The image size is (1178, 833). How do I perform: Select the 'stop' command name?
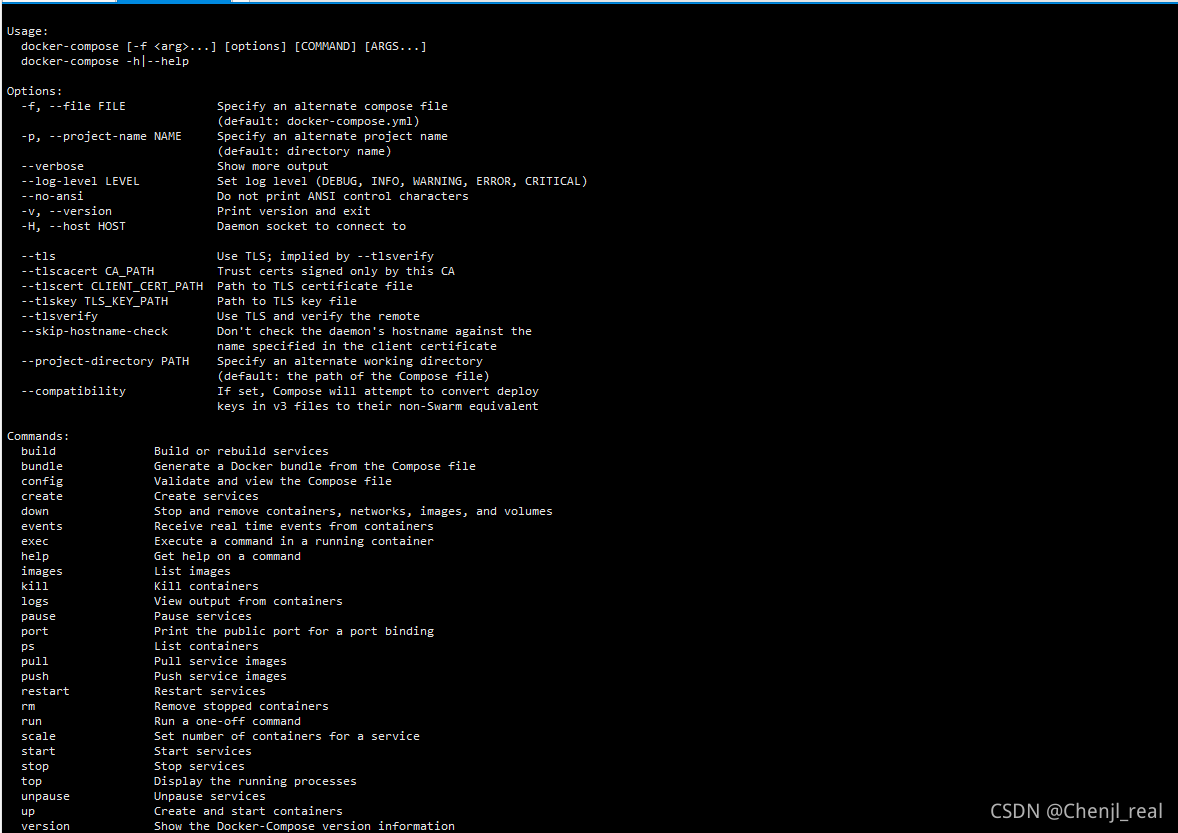click(35, 768)
